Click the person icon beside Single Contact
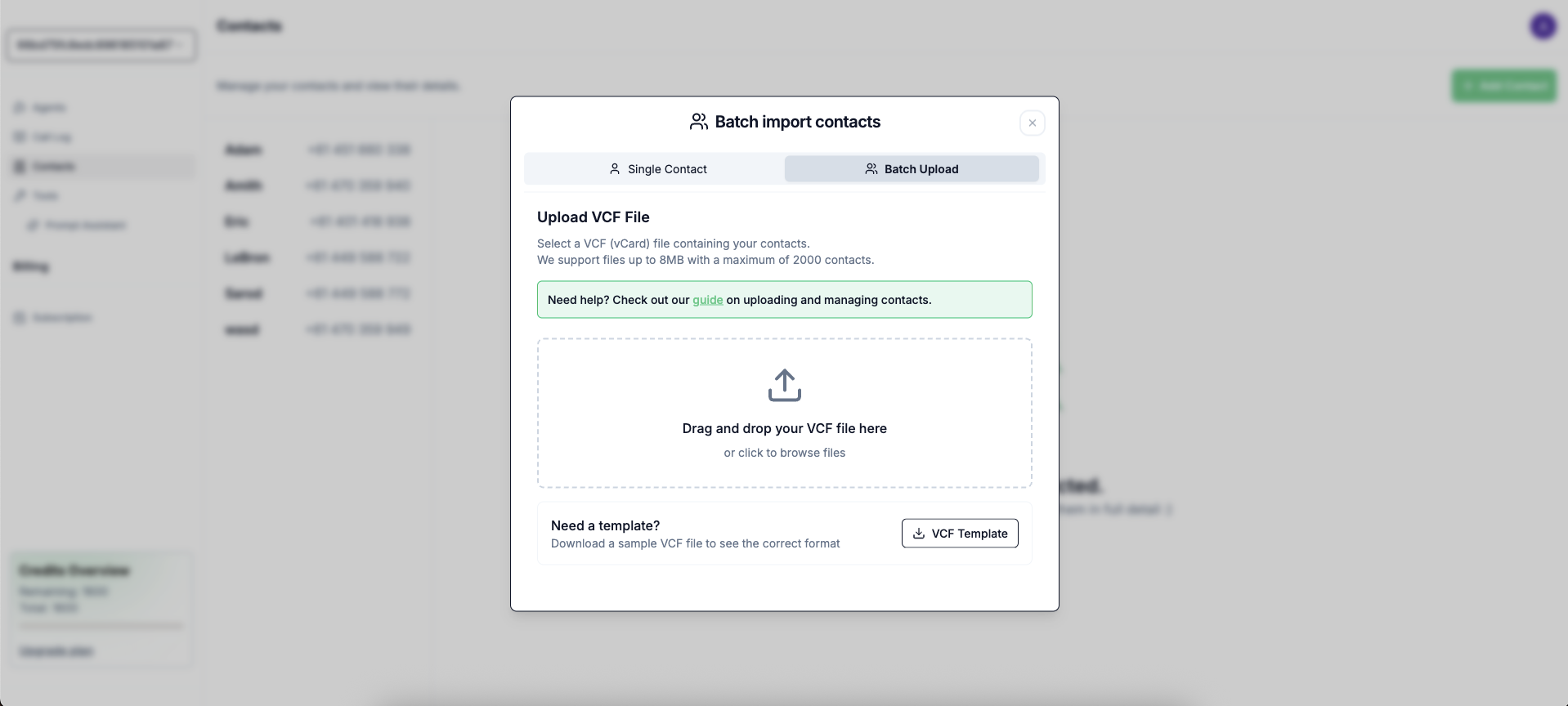This screenshot has height=706, width=1568. click(x=614, y=169)
